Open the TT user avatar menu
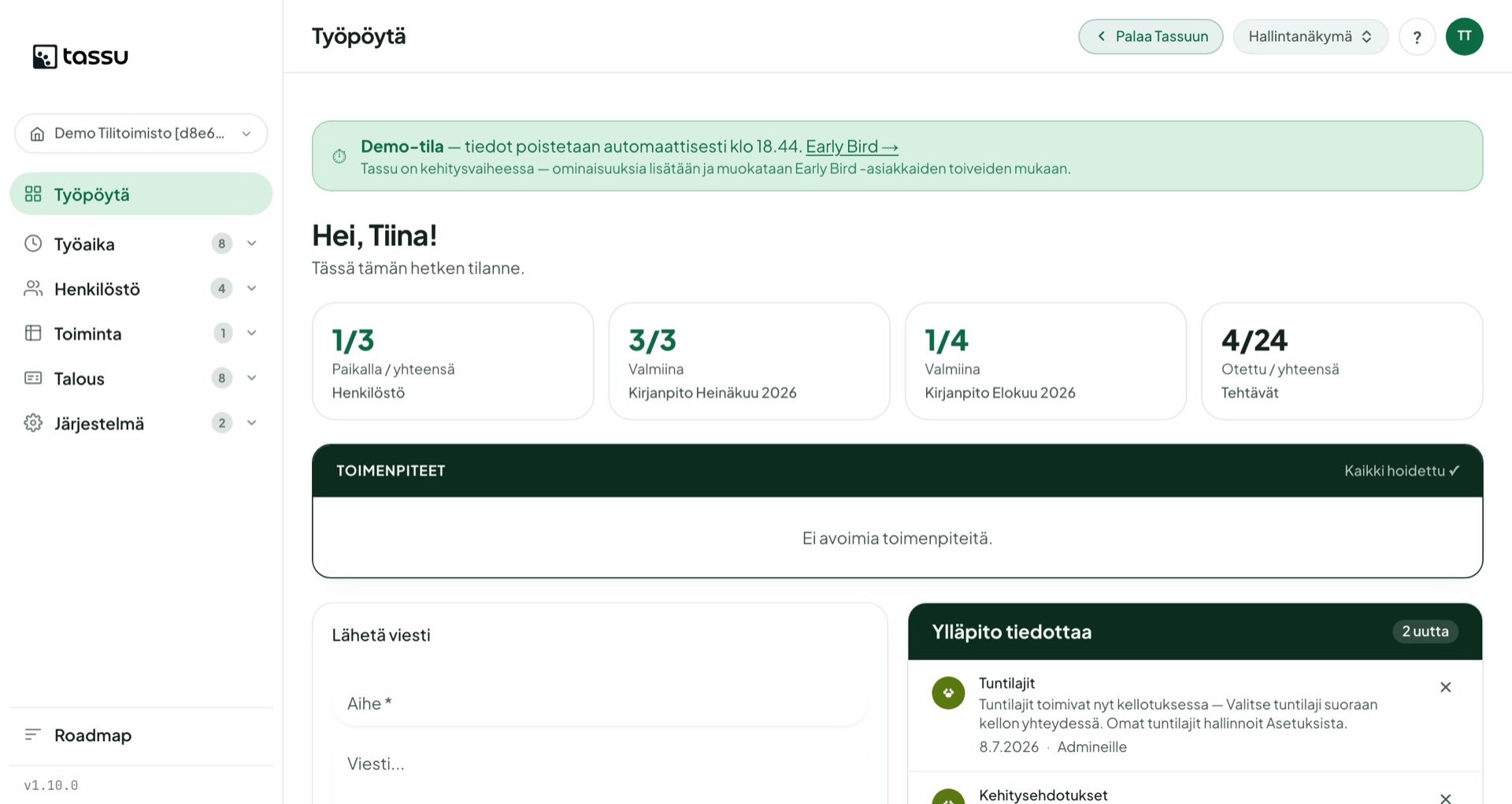 [x=1464, y=36]
